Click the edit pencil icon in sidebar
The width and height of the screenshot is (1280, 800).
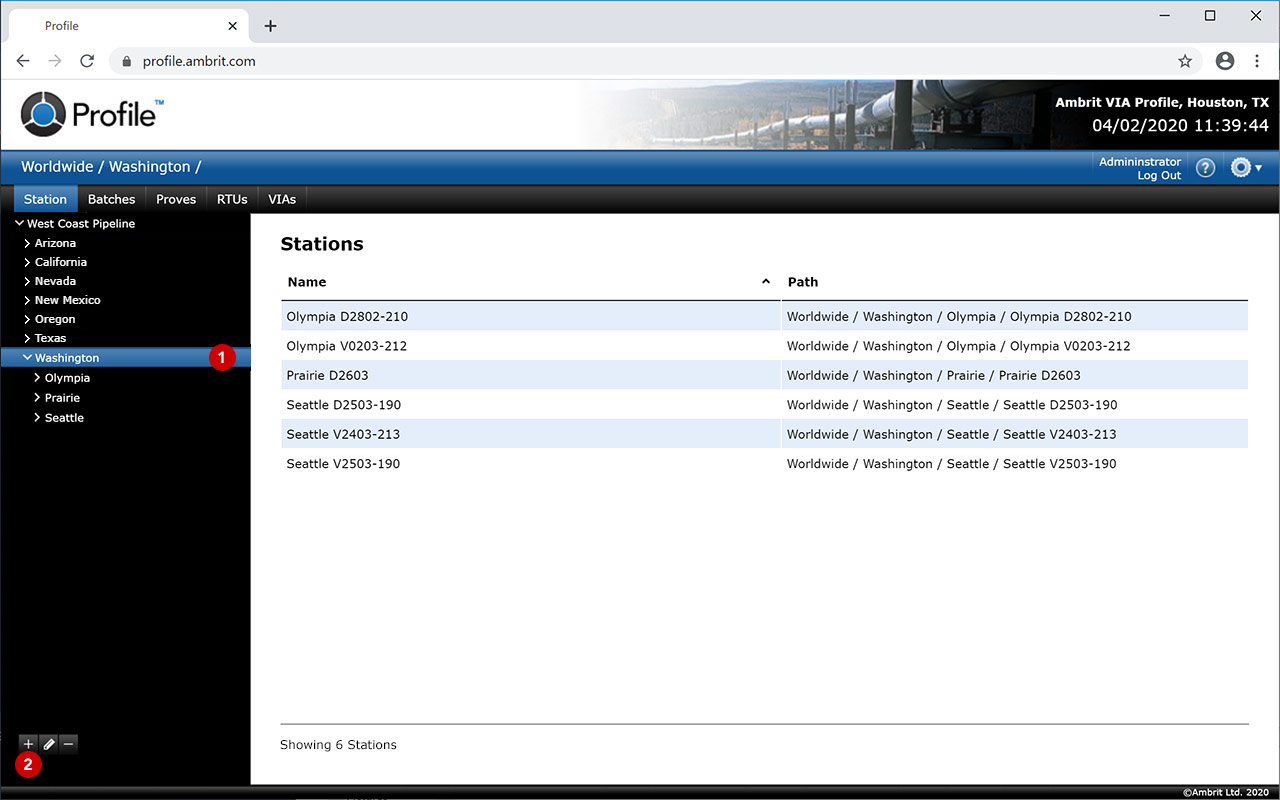point(48,744)
